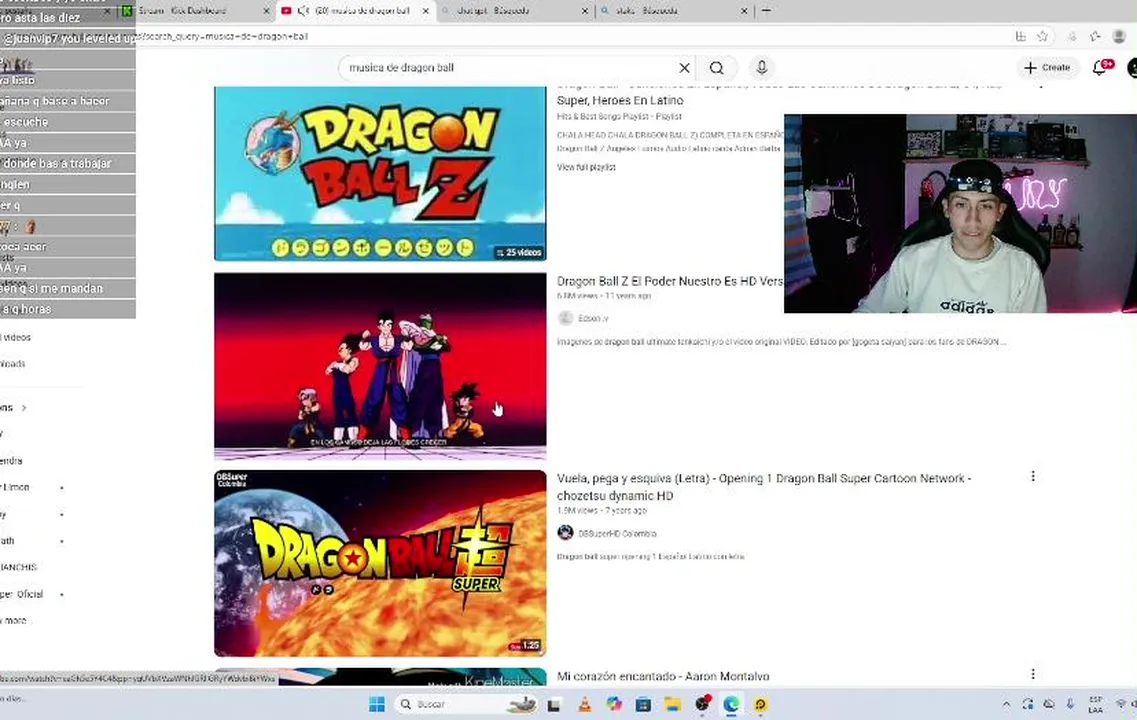Close the chatgpt Búsqueda tab
This screenshot has height=720, width=1137.
(x=585, y=11)
